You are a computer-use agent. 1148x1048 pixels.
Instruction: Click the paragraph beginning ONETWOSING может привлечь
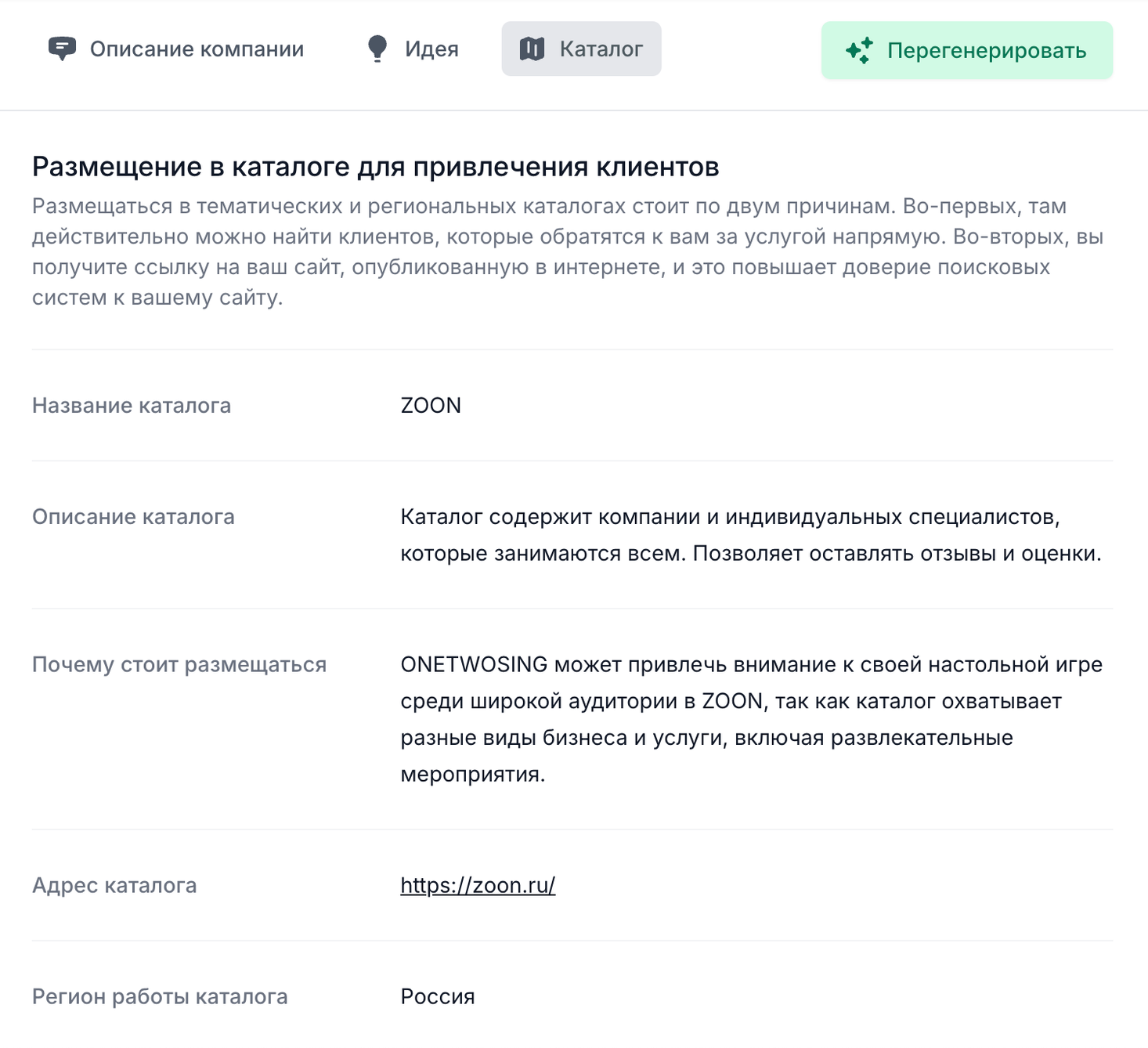(751, 719)
